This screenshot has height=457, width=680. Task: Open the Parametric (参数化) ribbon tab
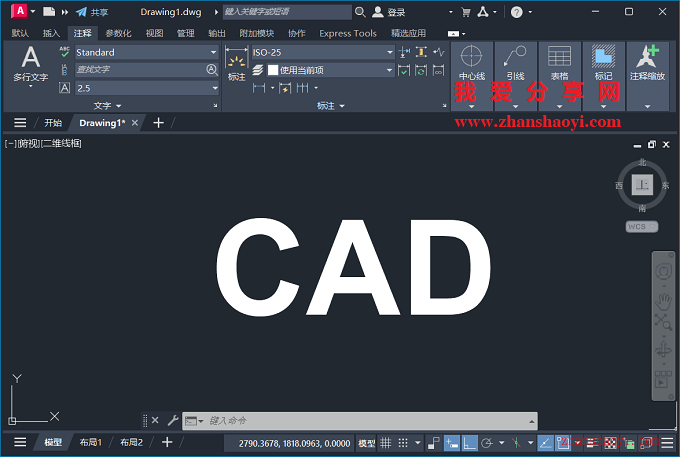[118, 33]
